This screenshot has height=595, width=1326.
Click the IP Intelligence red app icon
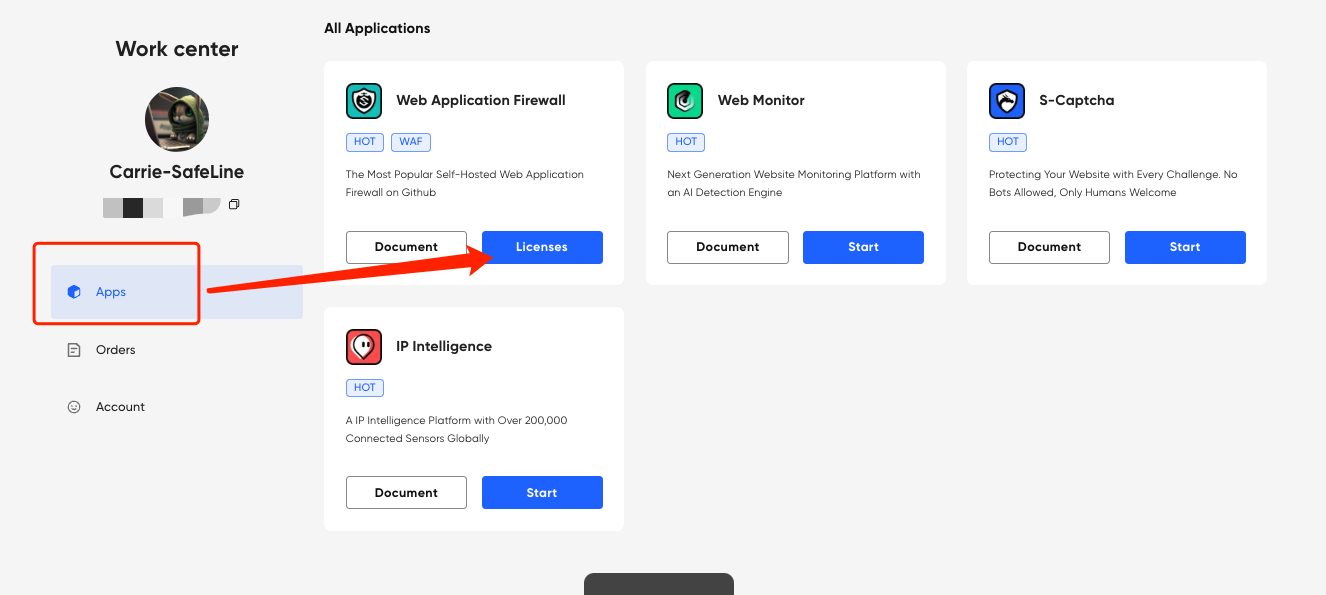pos(364,347)
